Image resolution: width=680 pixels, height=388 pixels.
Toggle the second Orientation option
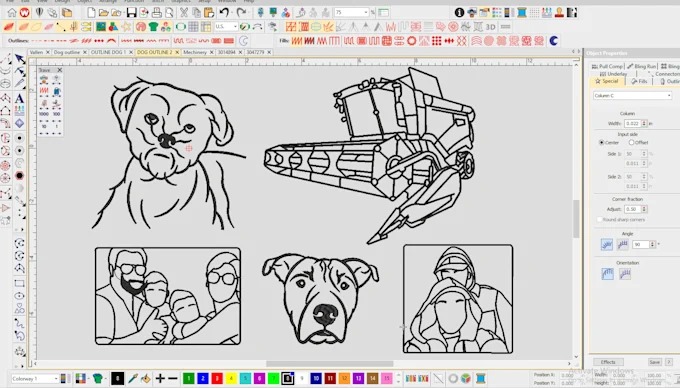pos(625,274)
